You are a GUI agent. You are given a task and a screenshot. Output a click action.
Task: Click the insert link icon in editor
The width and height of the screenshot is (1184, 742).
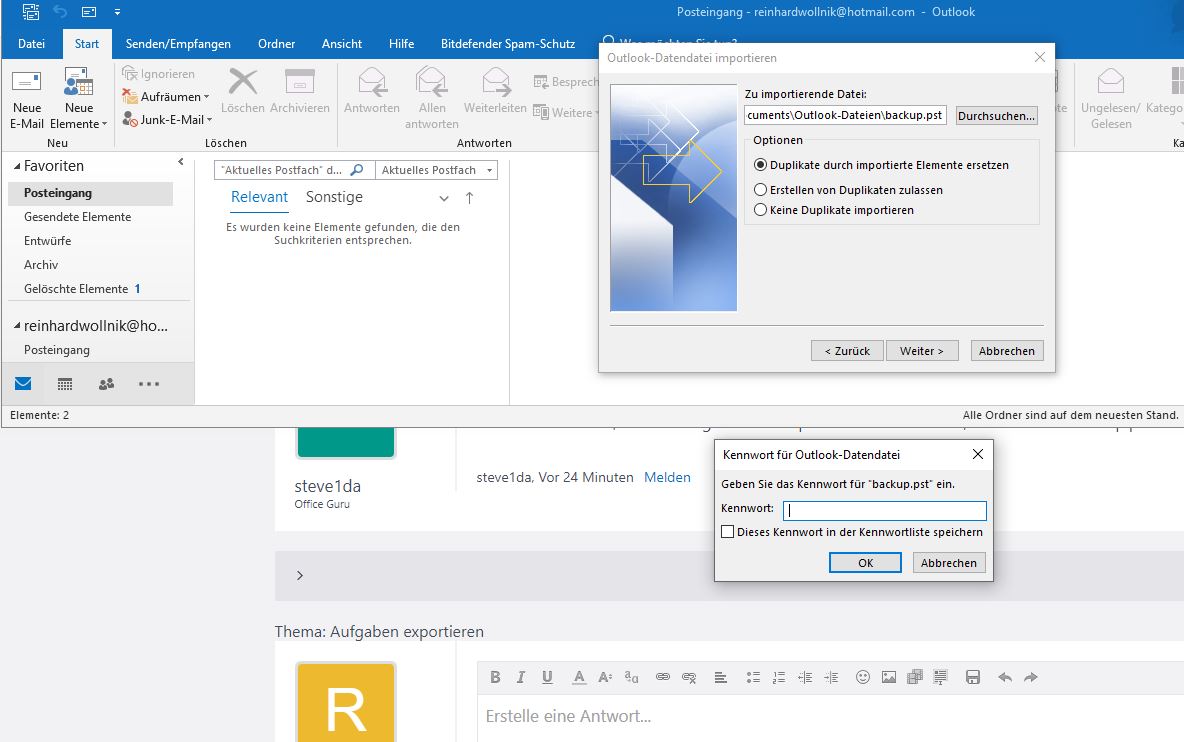point(662,677)
